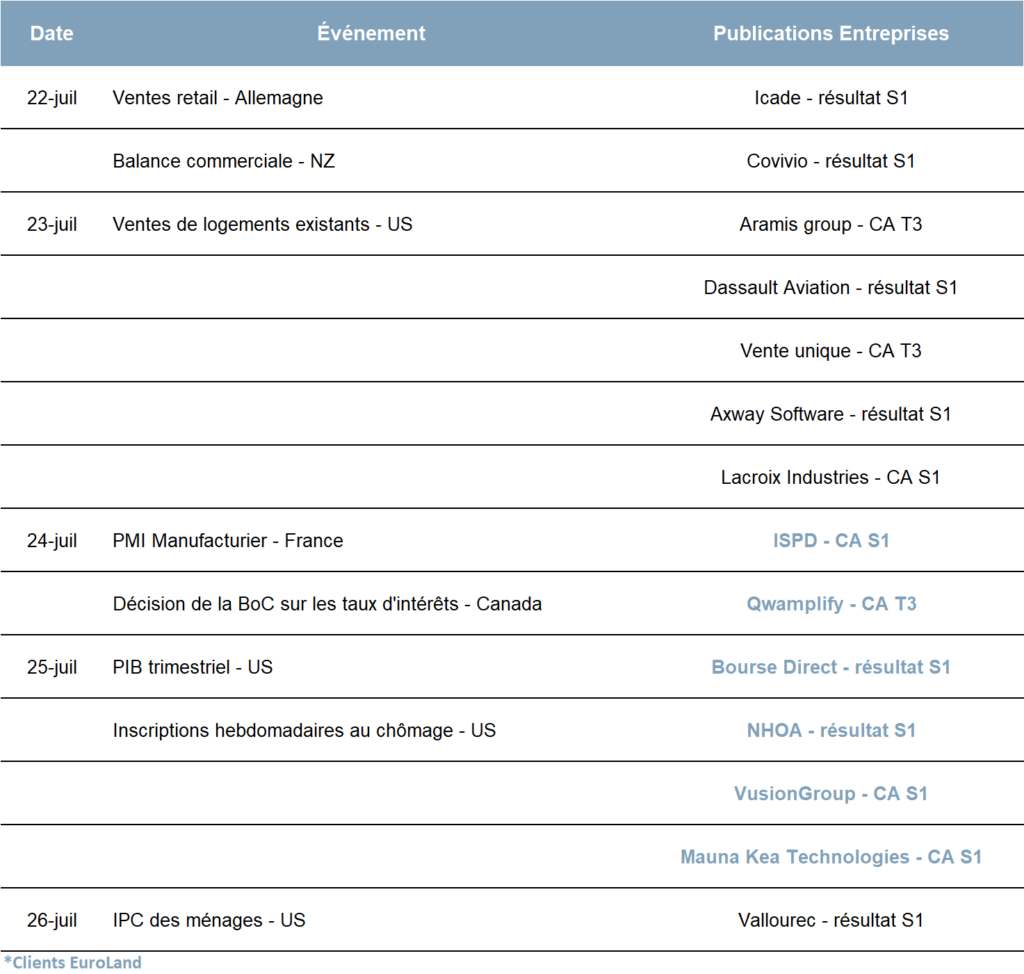Click the *Clients EuroLand footnote
The height and width of the screenshot is (974, 1024).
click(x=72, y=962)
